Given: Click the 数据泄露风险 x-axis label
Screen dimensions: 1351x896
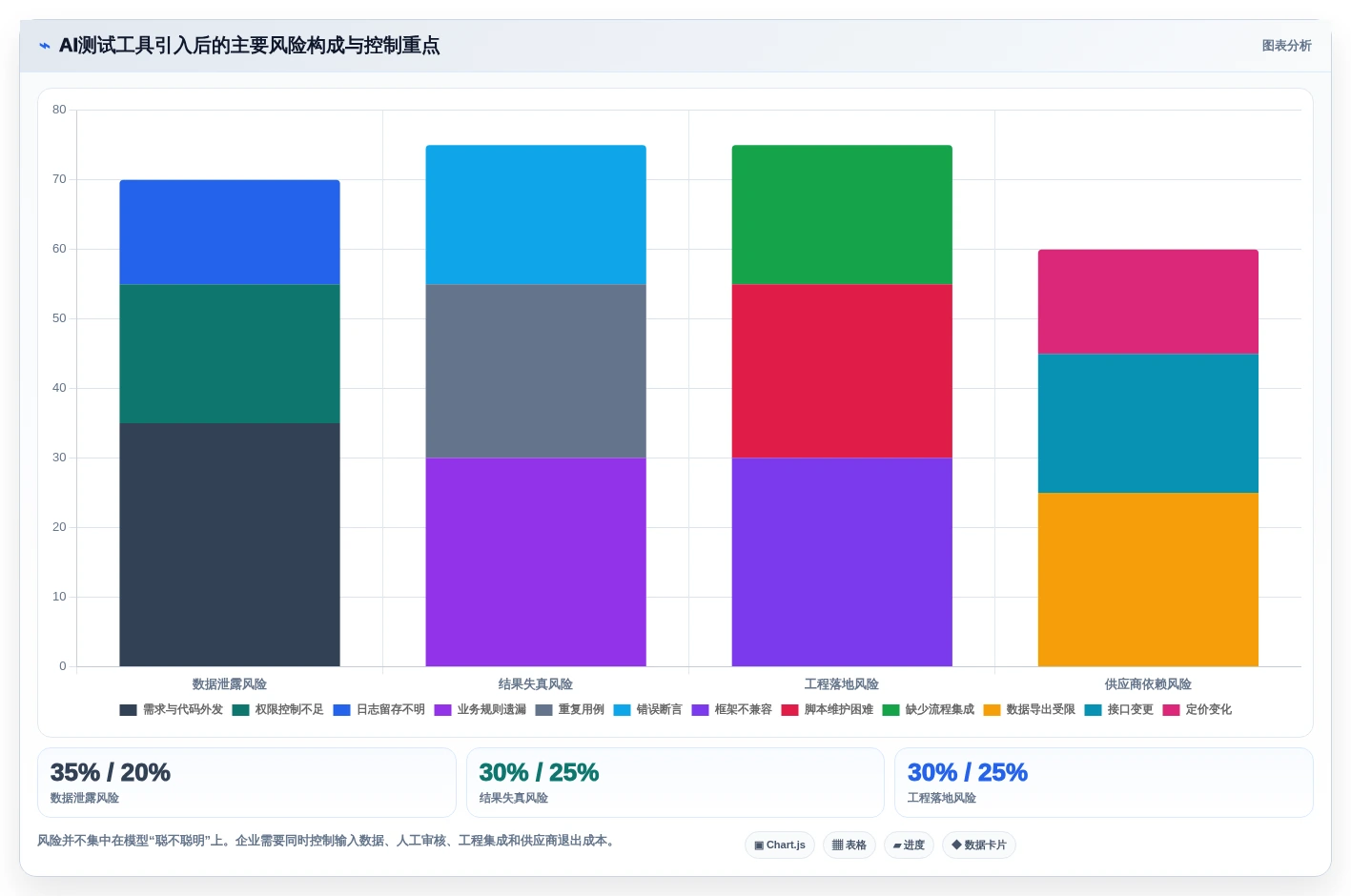Looking at the screenshot, I should click(230, 684).
